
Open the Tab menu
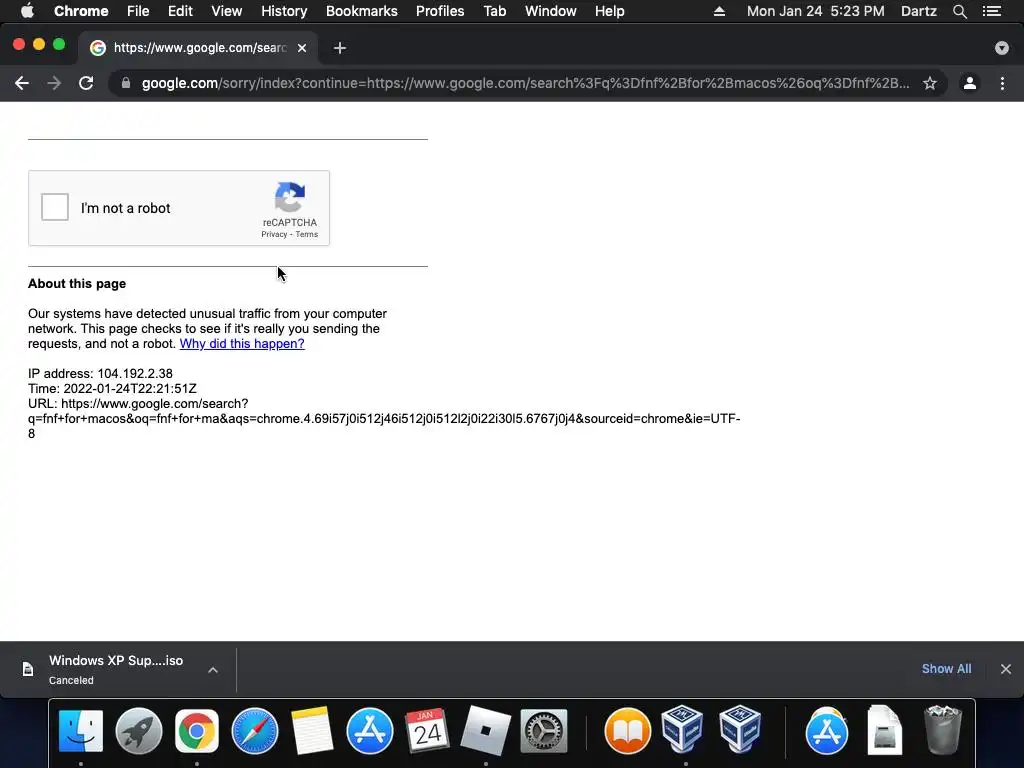(494, 11)
